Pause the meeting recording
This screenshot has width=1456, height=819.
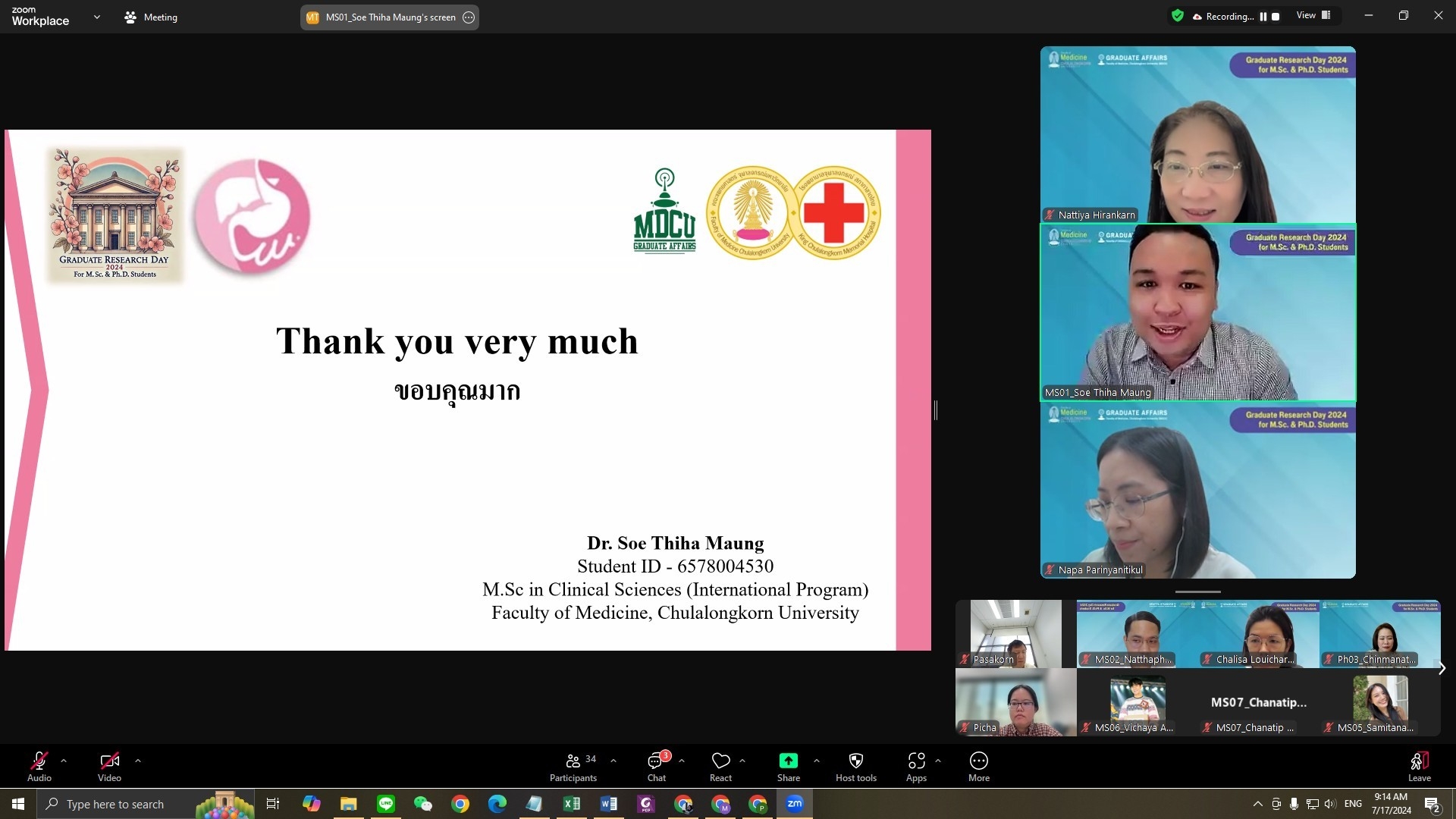pos(1263,17)
